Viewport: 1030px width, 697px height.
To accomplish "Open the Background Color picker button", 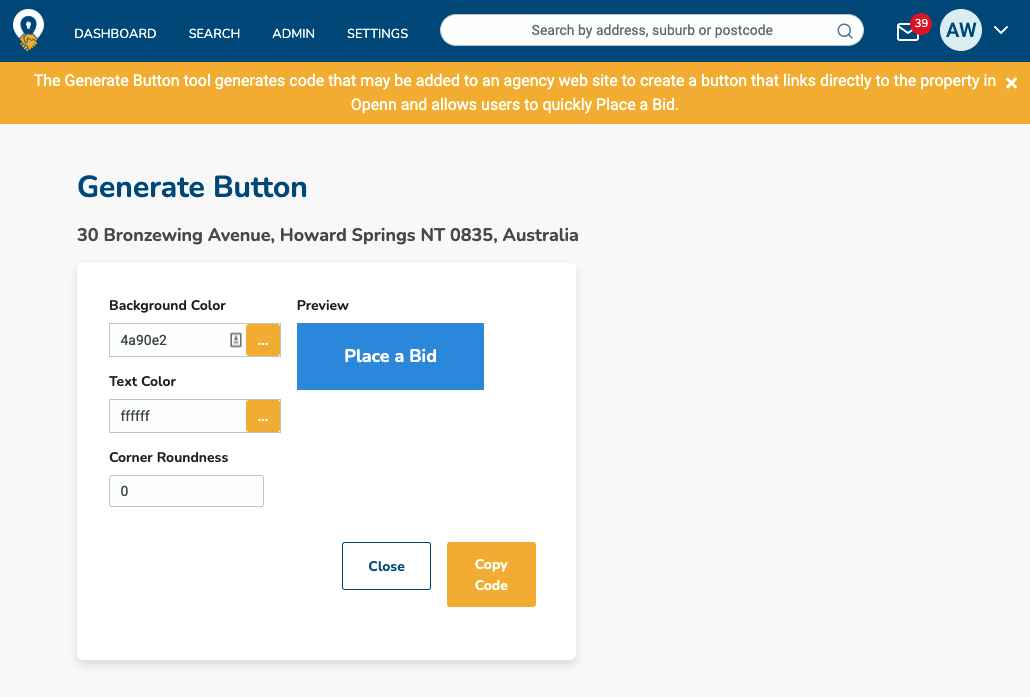I will [x=263, y=340].
